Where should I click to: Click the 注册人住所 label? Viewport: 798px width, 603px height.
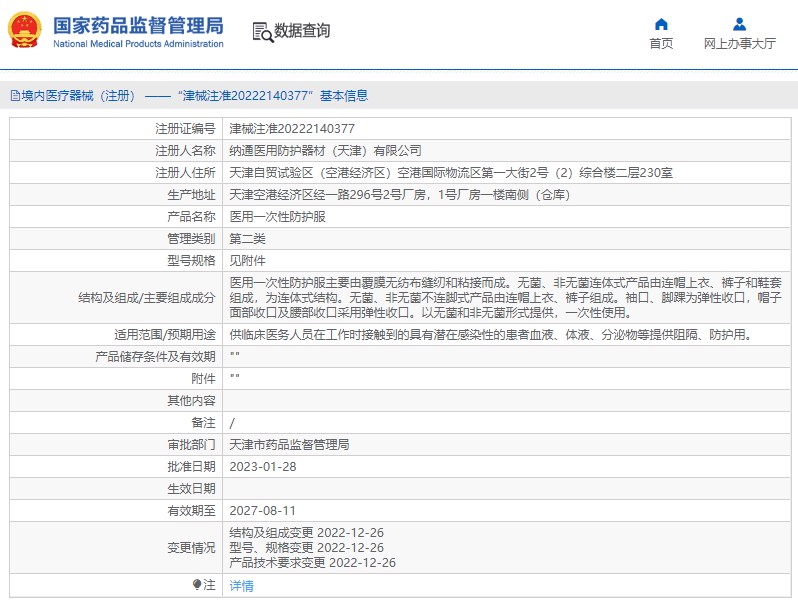(x=185, y=173)
